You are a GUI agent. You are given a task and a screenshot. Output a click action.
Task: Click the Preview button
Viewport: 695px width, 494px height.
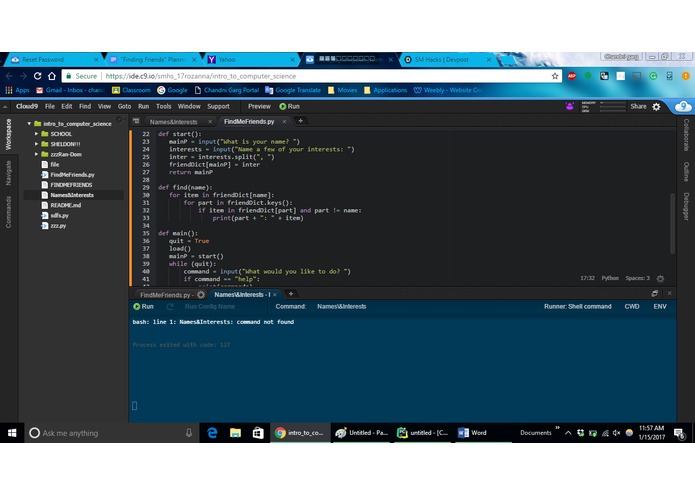pos(259,106)
